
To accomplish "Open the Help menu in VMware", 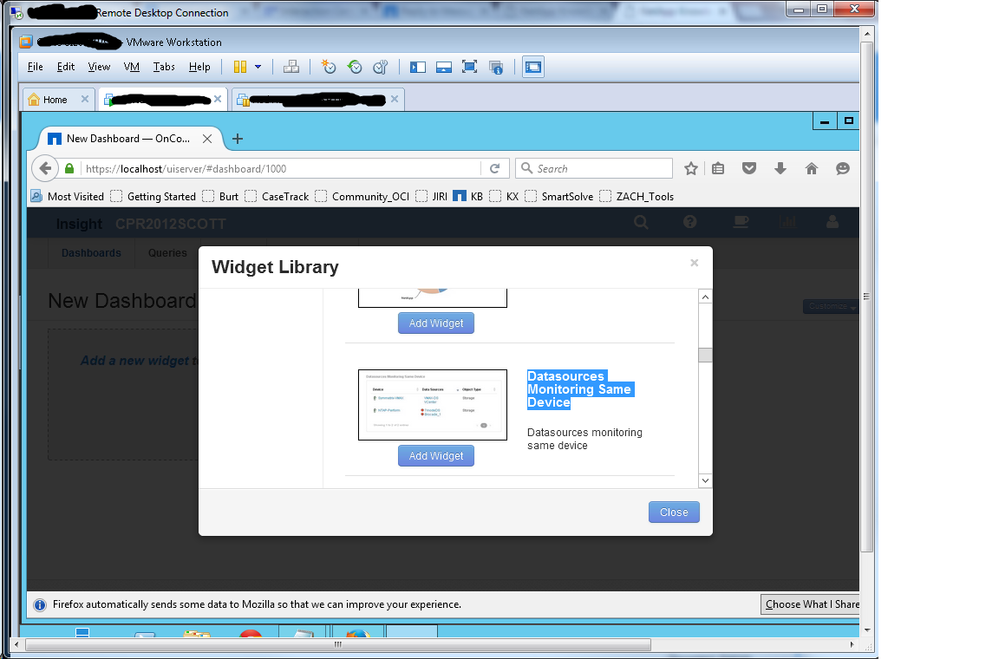I will click(199, 67).
